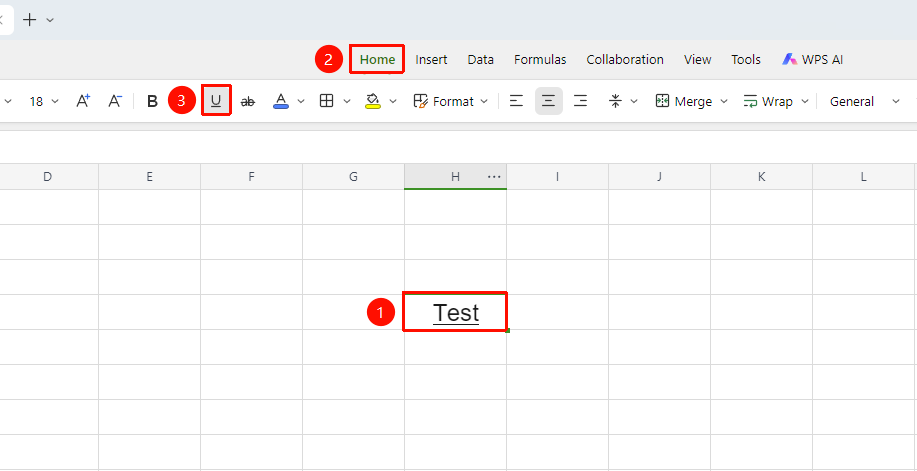Align text right
The height and width of the screenshot is (471, 917).
pyautogui.click(x=580, y=101)
